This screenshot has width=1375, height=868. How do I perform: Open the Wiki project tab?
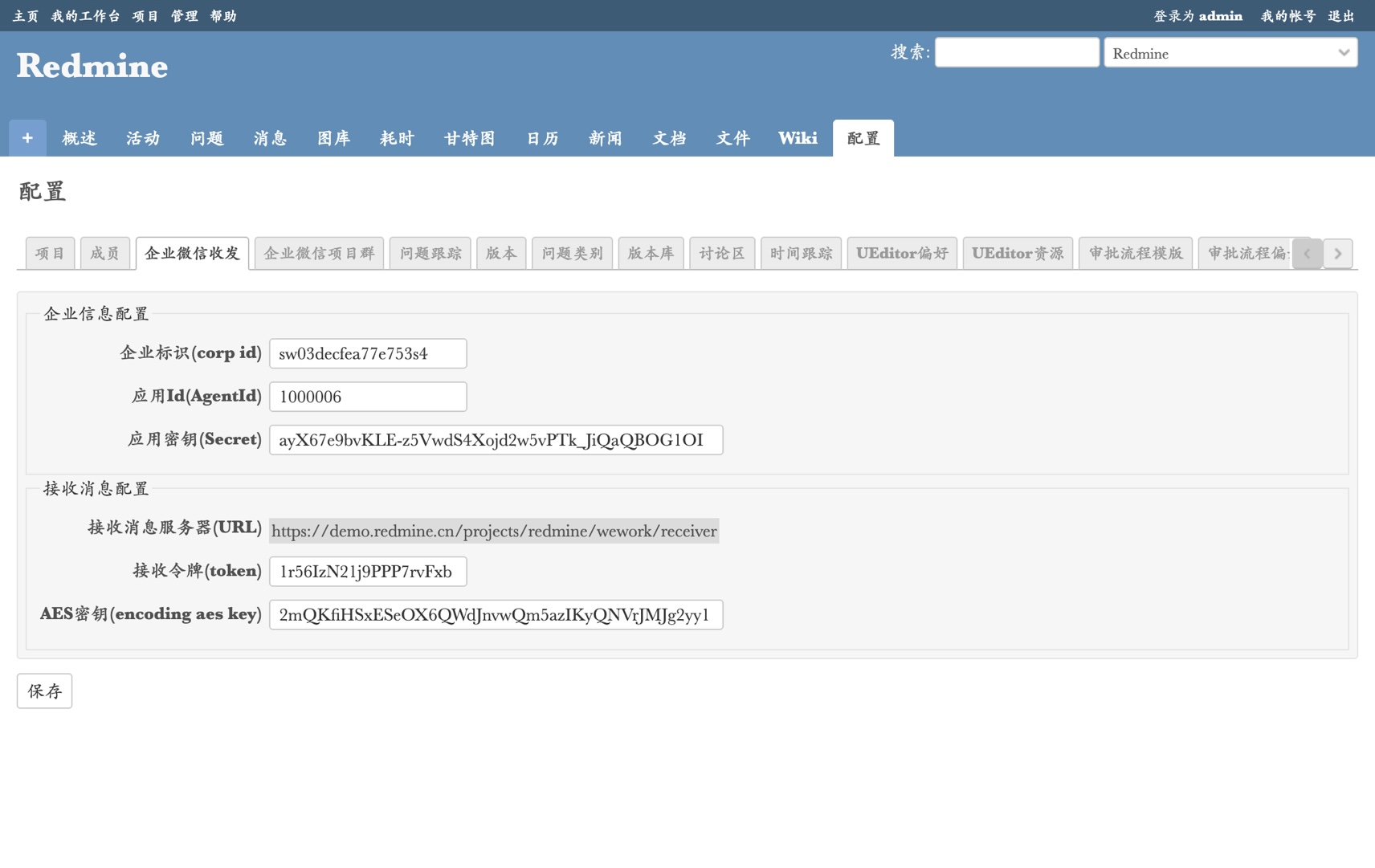point(798,138)
